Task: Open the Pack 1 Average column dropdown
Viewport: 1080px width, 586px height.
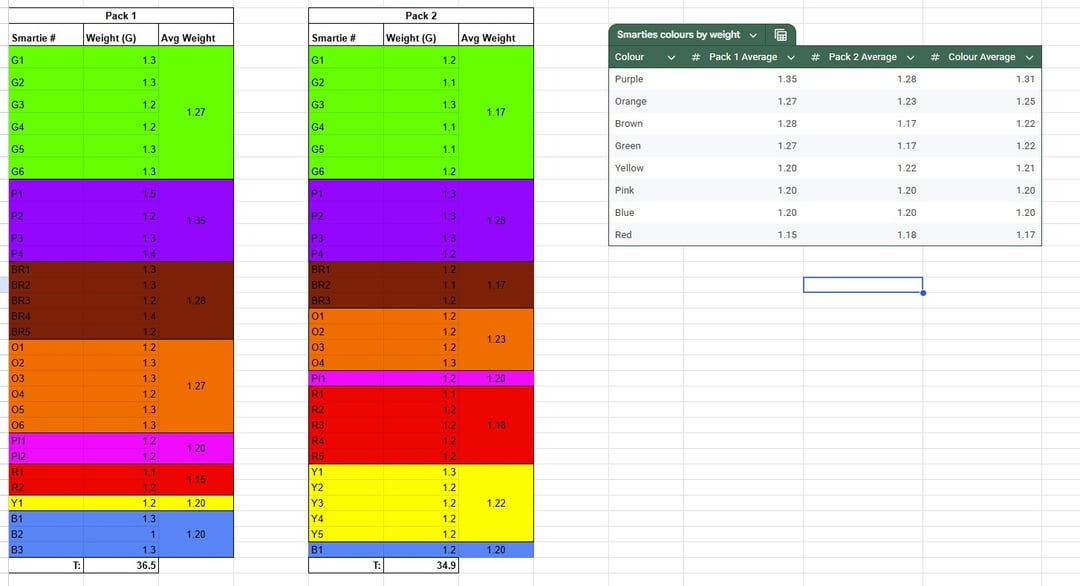Action: coord(790,57)
